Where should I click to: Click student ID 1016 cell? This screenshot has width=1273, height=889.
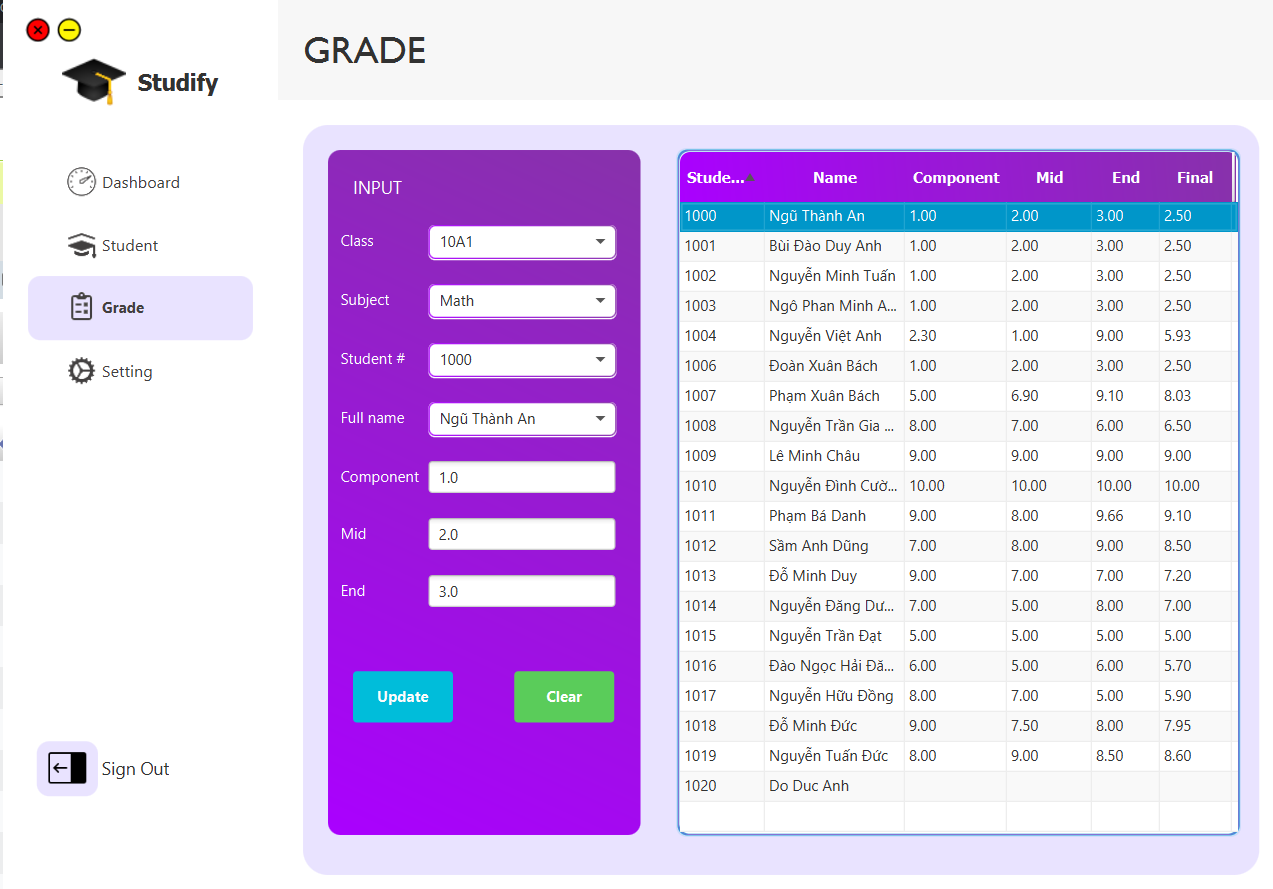point(722,666)
